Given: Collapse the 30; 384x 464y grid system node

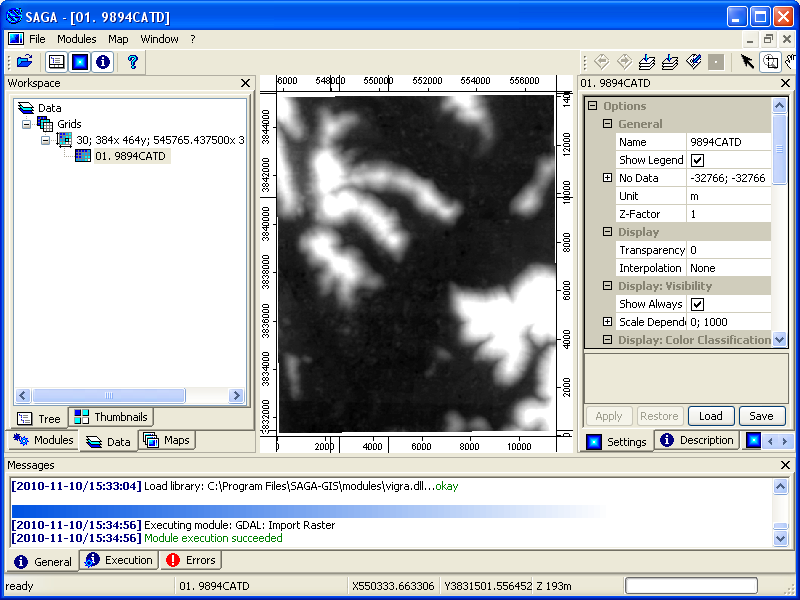Looking at the screenshot, I should coord(46,140).
